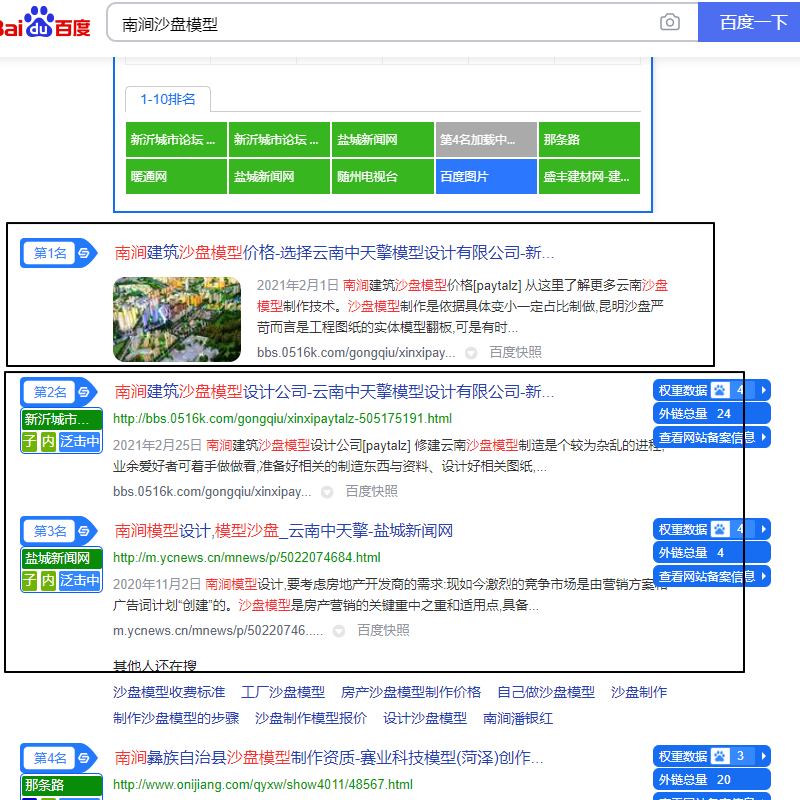Click 外链总量 24 badge
Screen dimensions: 800x800
[x=711, y=414]
